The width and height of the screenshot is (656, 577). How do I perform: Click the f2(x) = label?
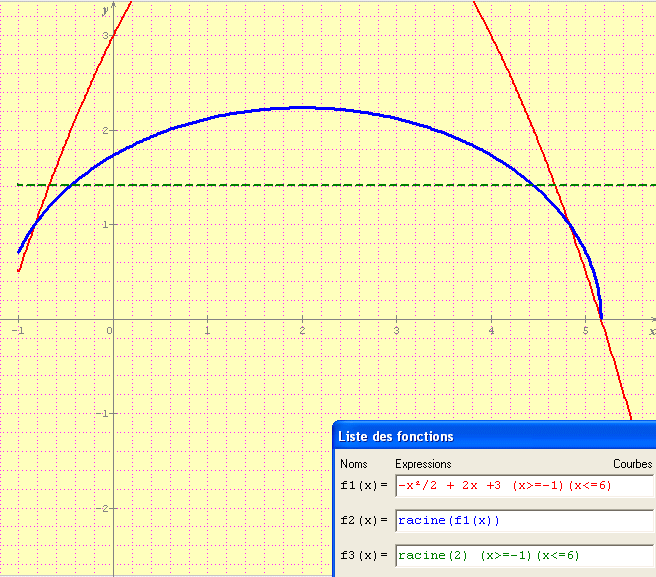[364, 521]
